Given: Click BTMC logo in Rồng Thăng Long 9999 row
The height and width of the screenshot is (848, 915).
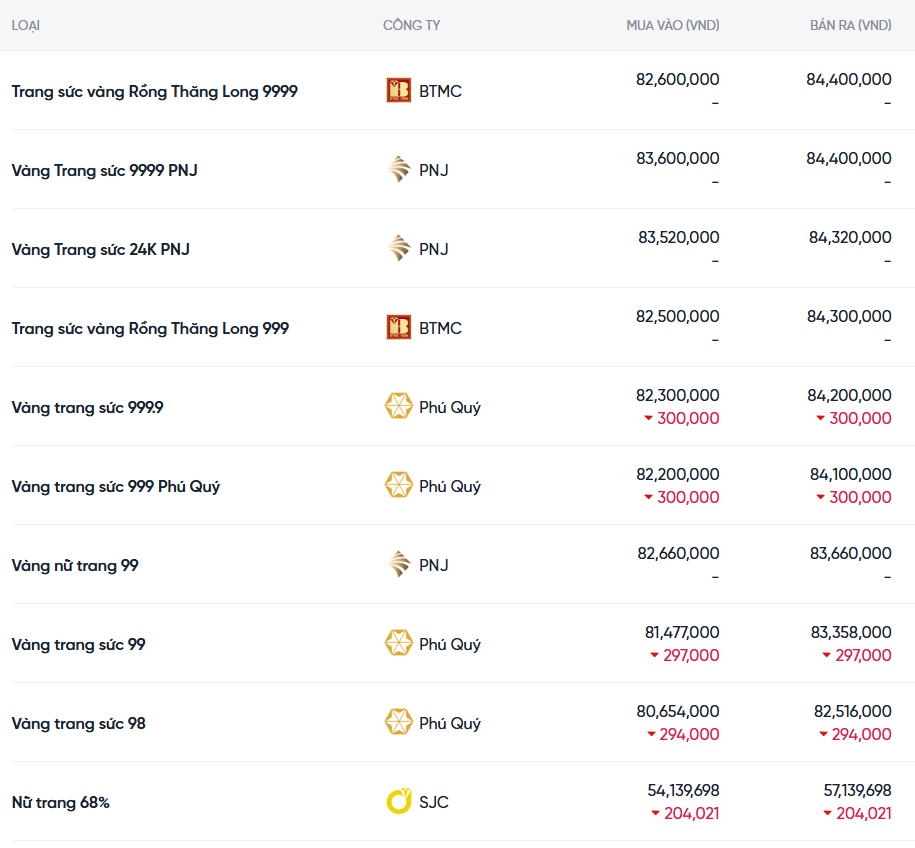Looking at the screenshot, I should pyautogui.click(x=399, y=90).
